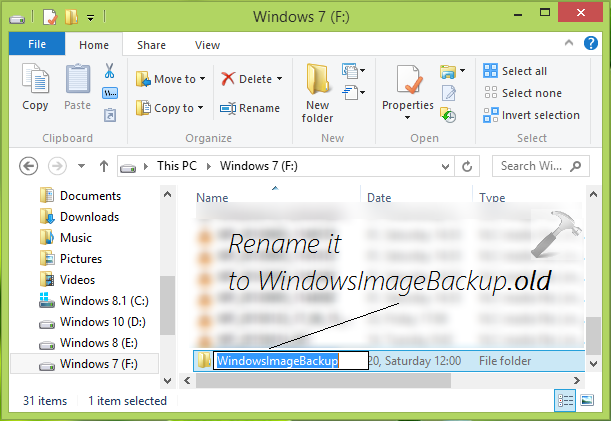Switch to Large icons view

pos(587,400)
